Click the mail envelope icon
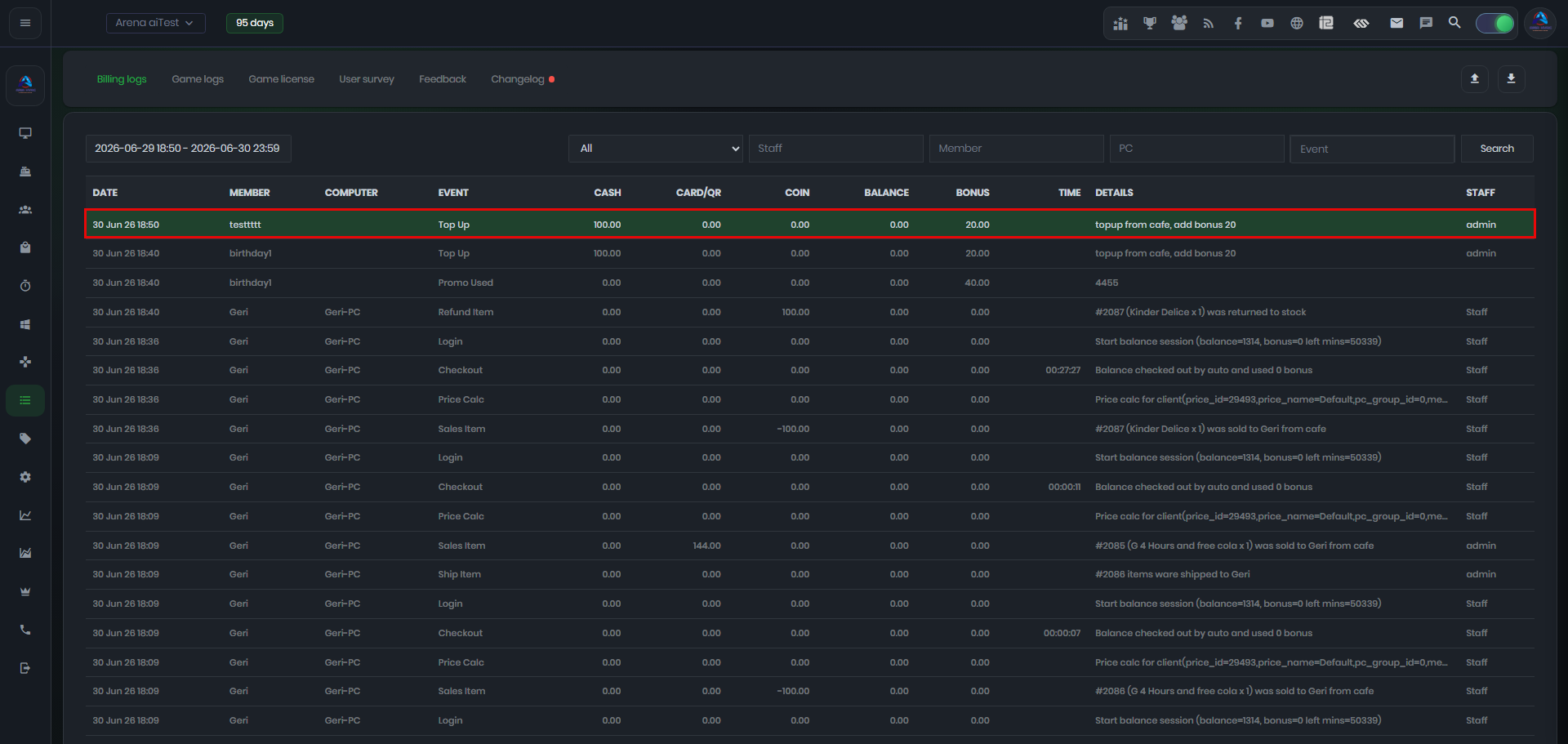The image size is (1568, 744). pos(1396,23)
